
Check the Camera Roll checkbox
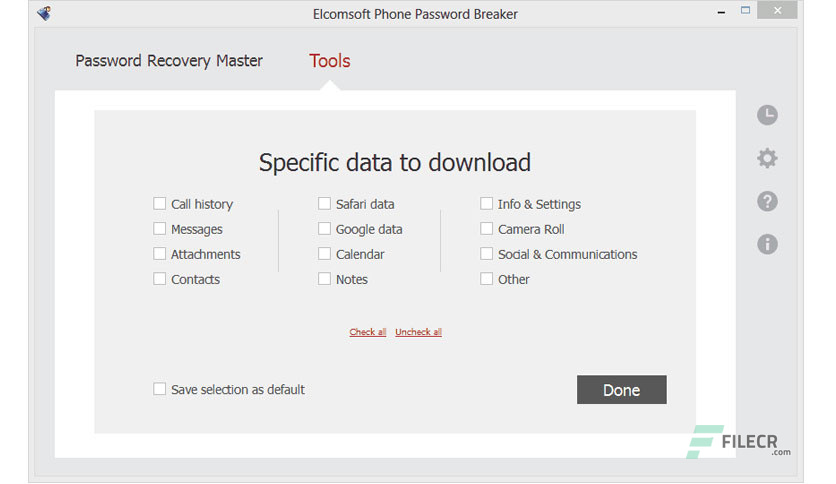pos(486,229)
